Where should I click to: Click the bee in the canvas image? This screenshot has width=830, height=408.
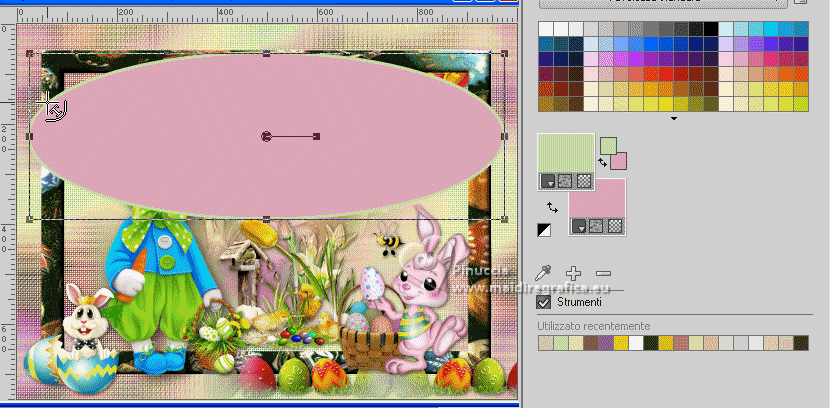click(390, 242)
